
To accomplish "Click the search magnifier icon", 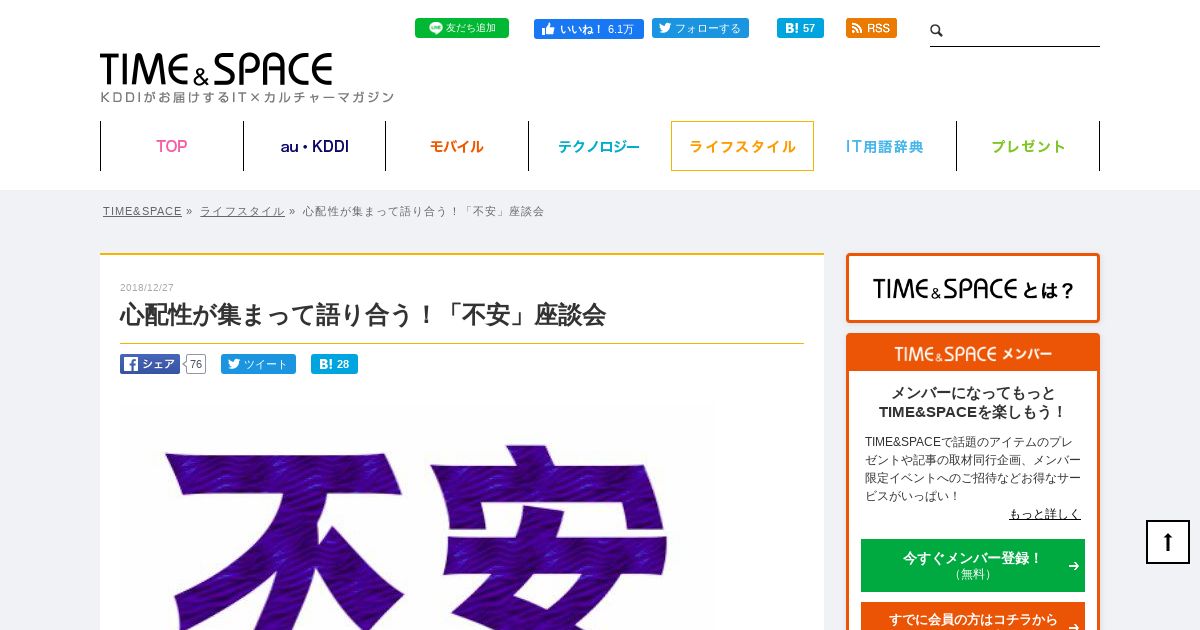I will [937, 31].
